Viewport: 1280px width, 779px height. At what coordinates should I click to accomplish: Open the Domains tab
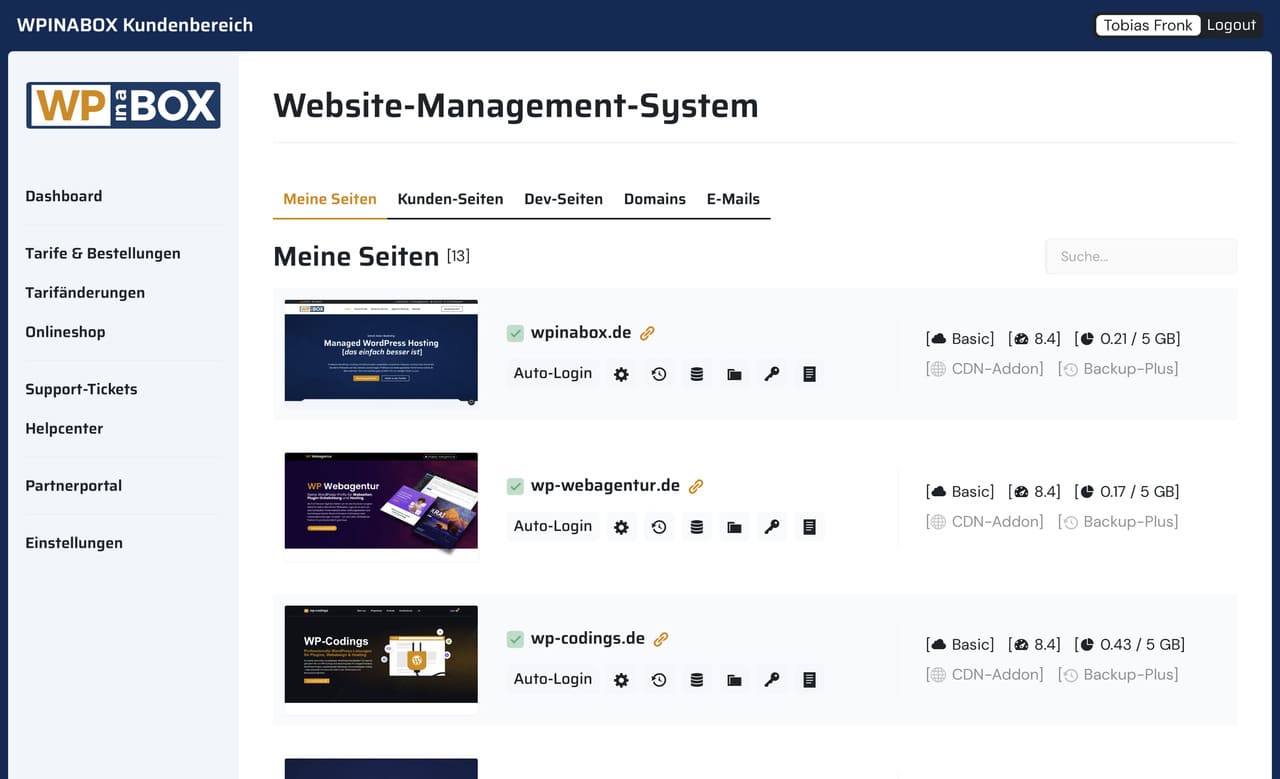[655, 199]
